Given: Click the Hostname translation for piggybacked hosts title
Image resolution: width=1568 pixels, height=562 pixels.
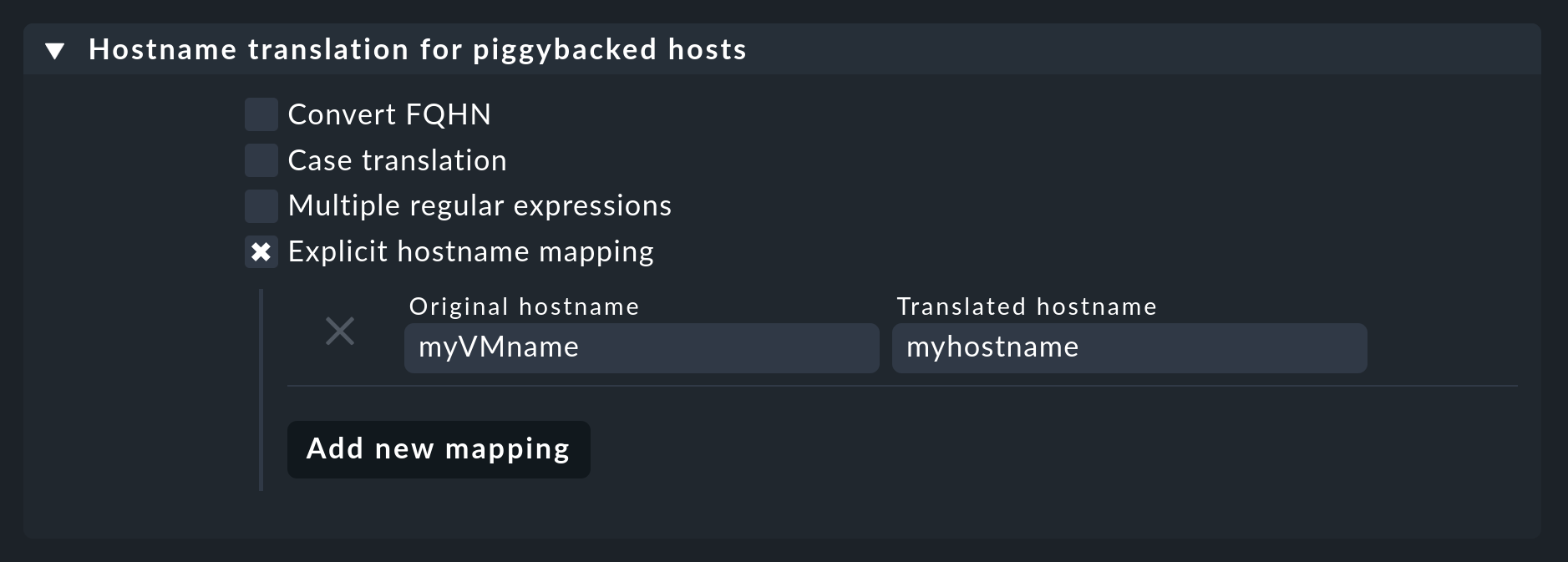Looking at the screenshot, I should point(417,49).
